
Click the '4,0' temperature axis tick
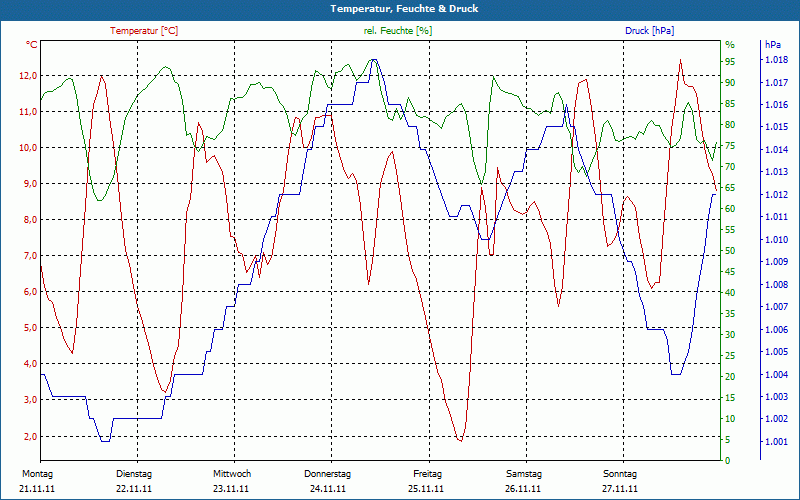click(x=29, y=364)
